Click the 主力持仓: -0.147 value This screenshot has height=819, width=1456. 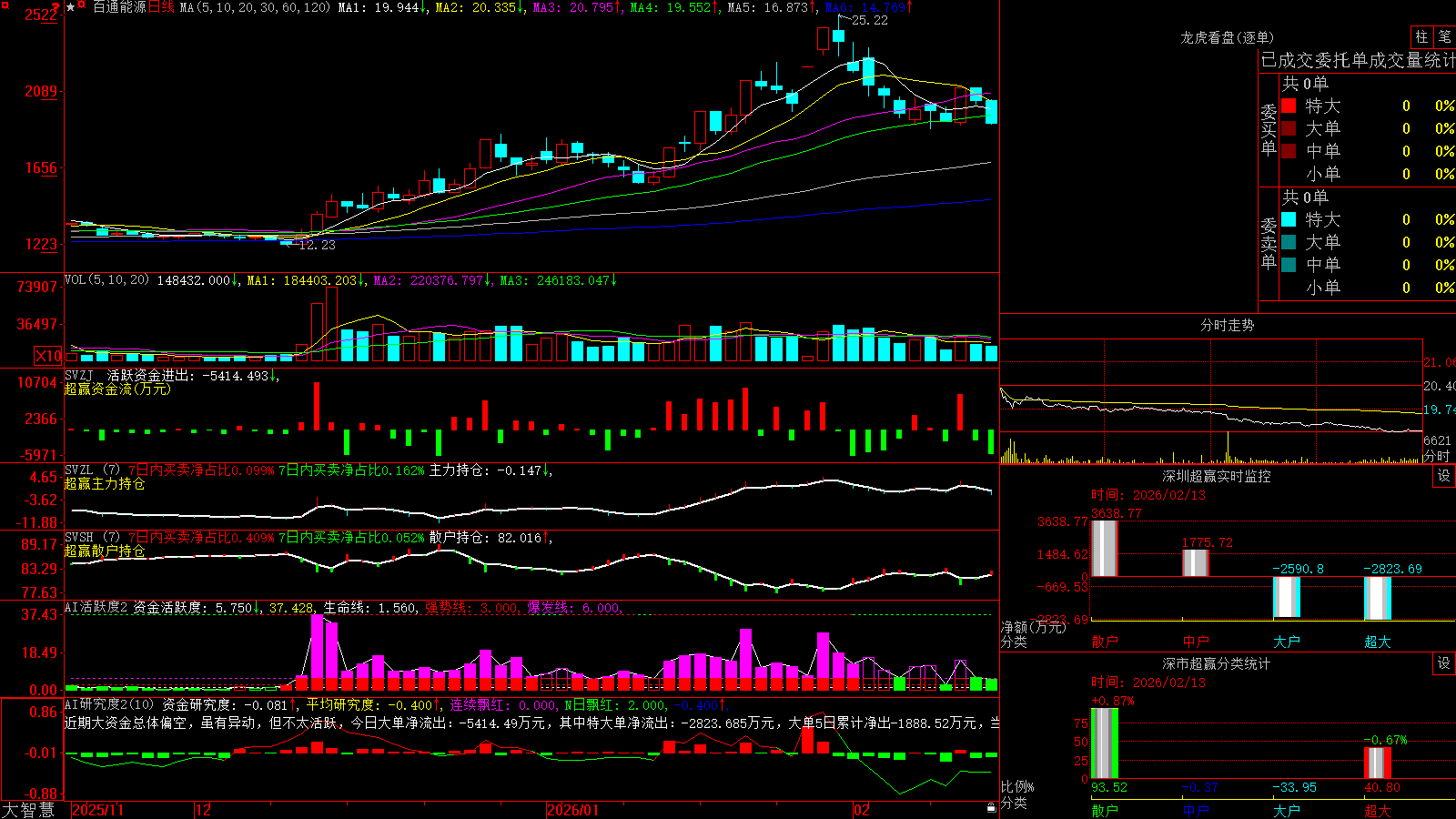click(486, 470)
